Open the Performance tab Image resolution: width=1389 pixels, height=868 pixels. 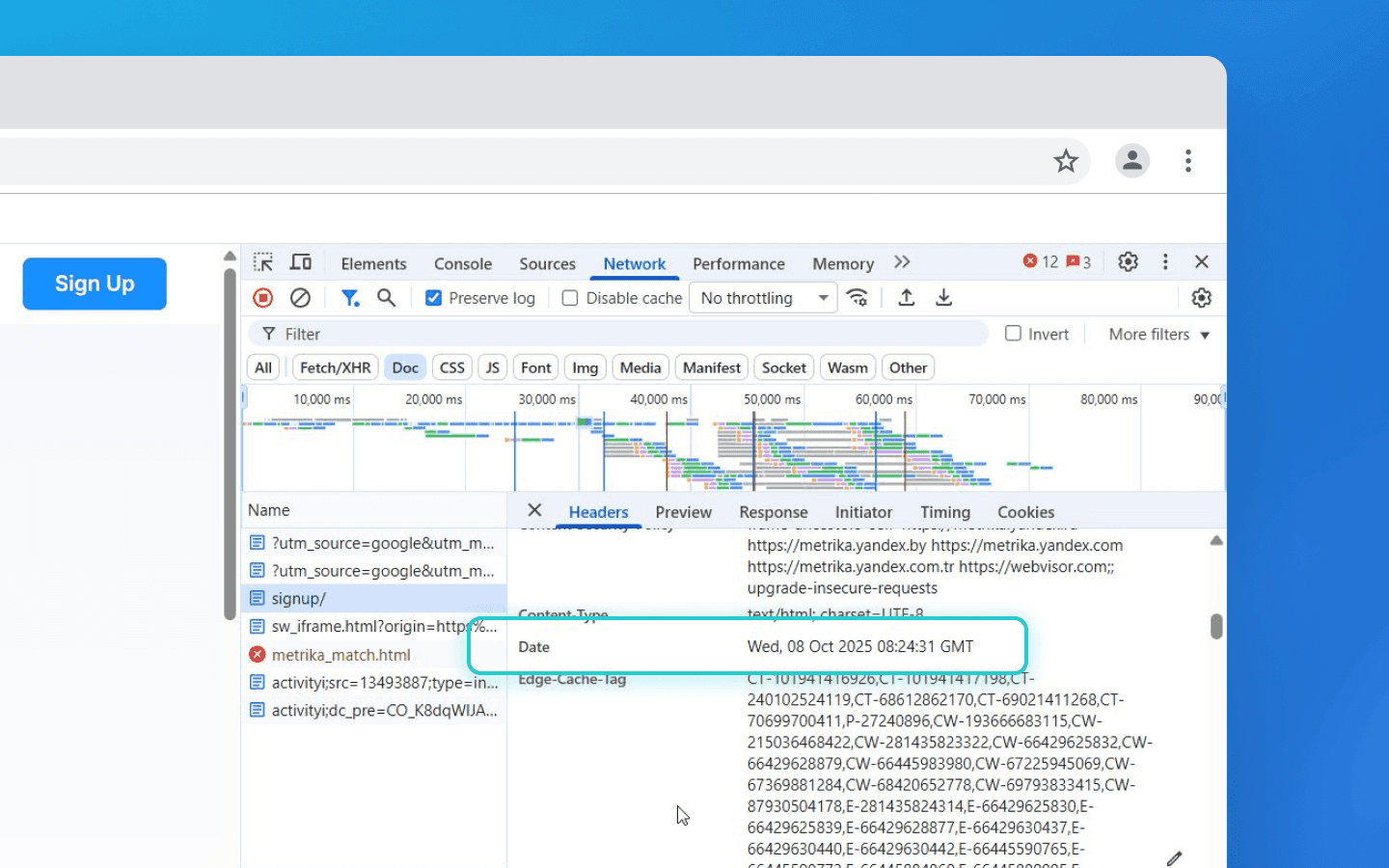[739, 263]
